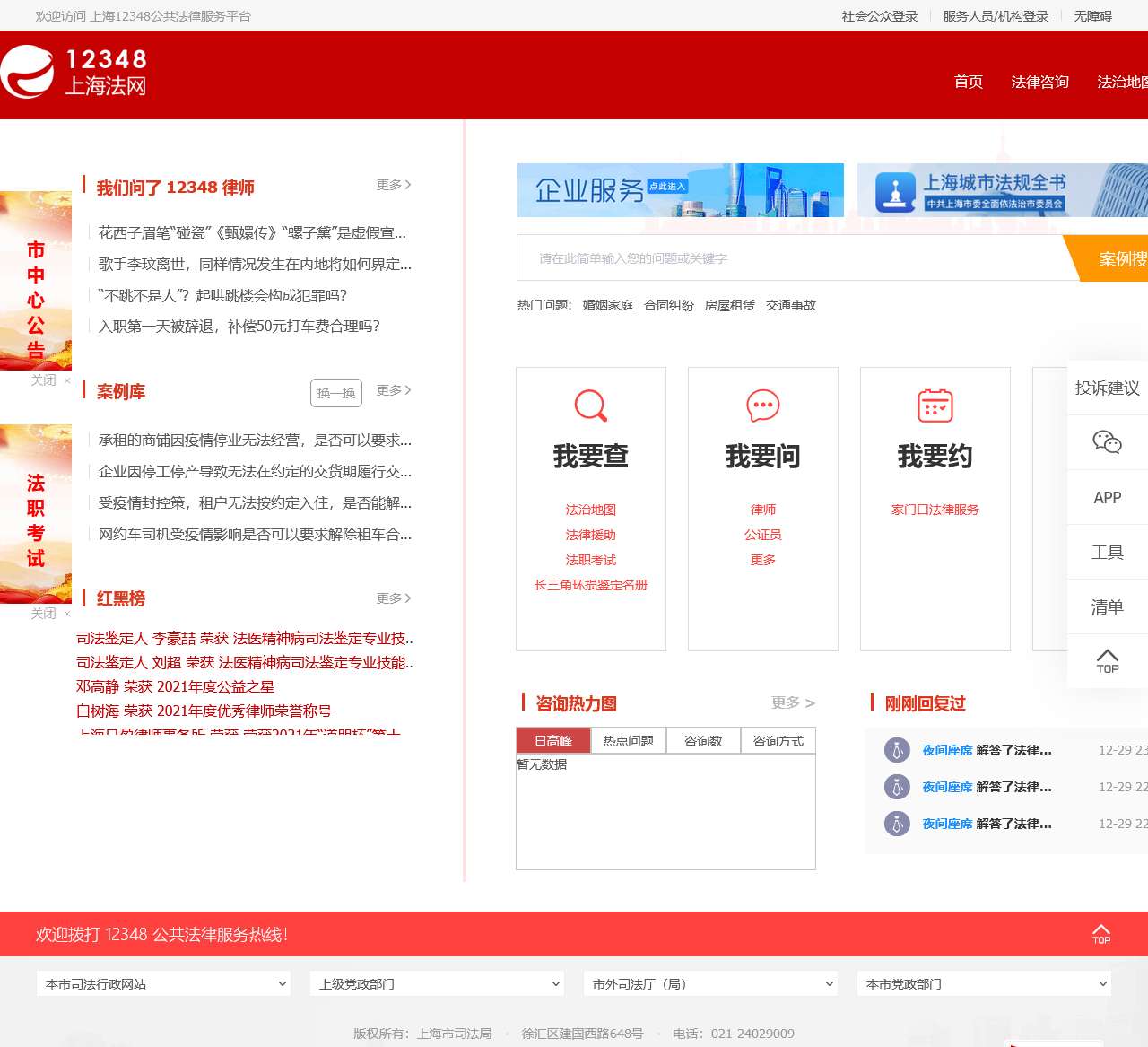Screen dimensions: 1148x1047
Task: Open 本市司法行政网站 dropdown
Action: point(164,984)
